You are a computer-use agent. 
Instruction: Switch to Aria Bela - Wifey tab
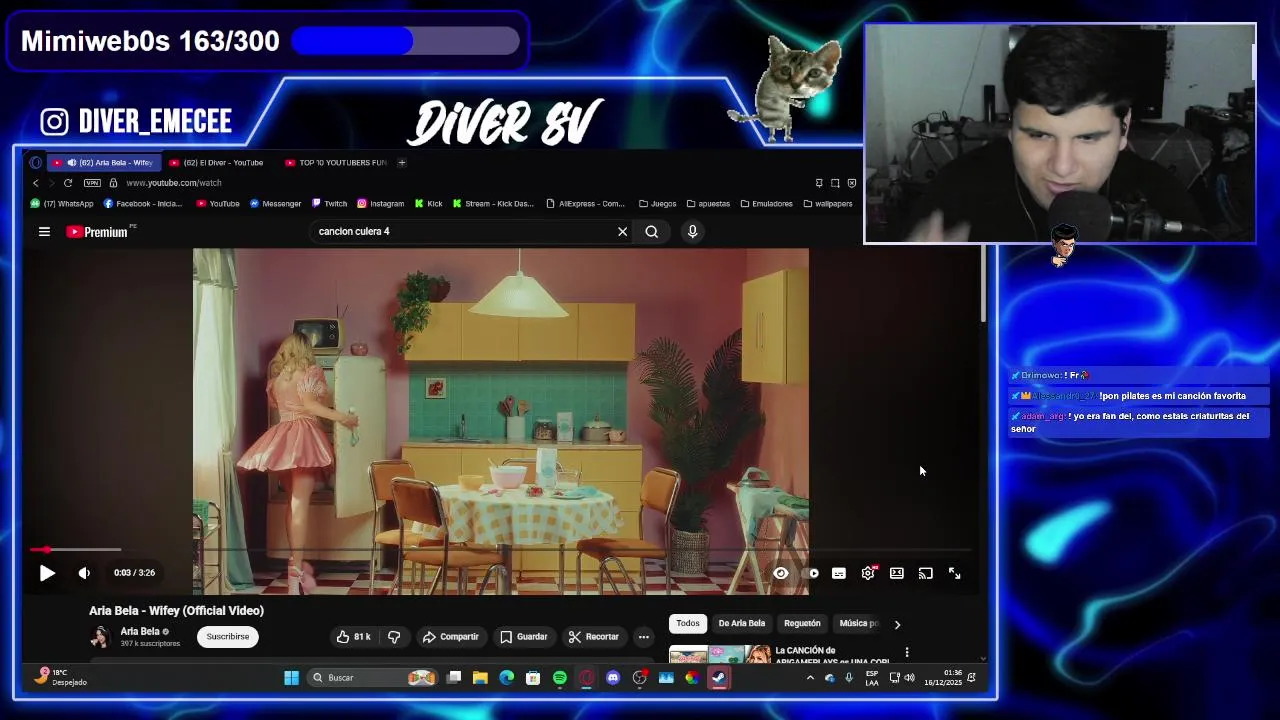[x=104, y=162]
